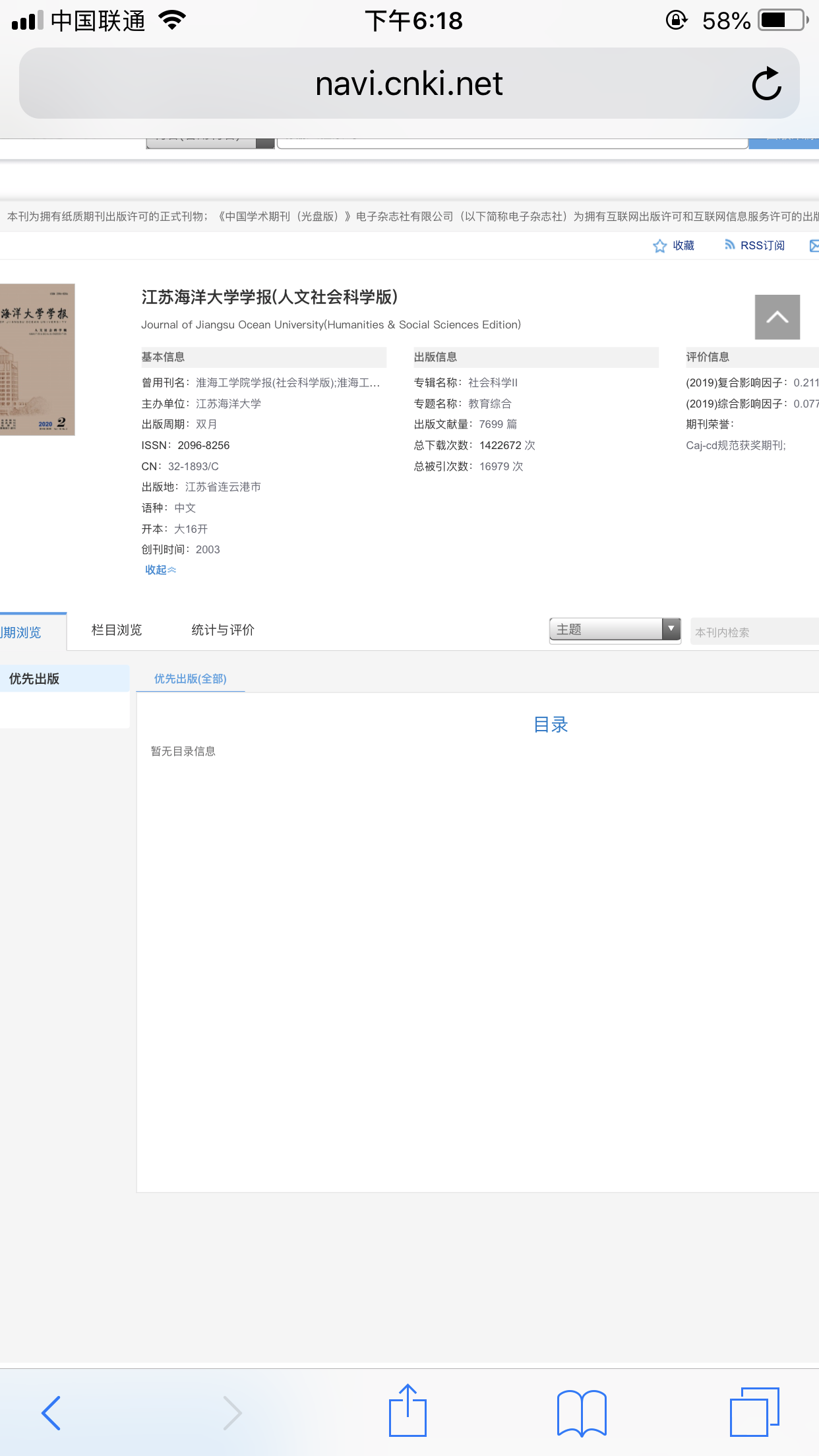
Task: Tap the journal cover thumbnail
Action: [36, 359]
